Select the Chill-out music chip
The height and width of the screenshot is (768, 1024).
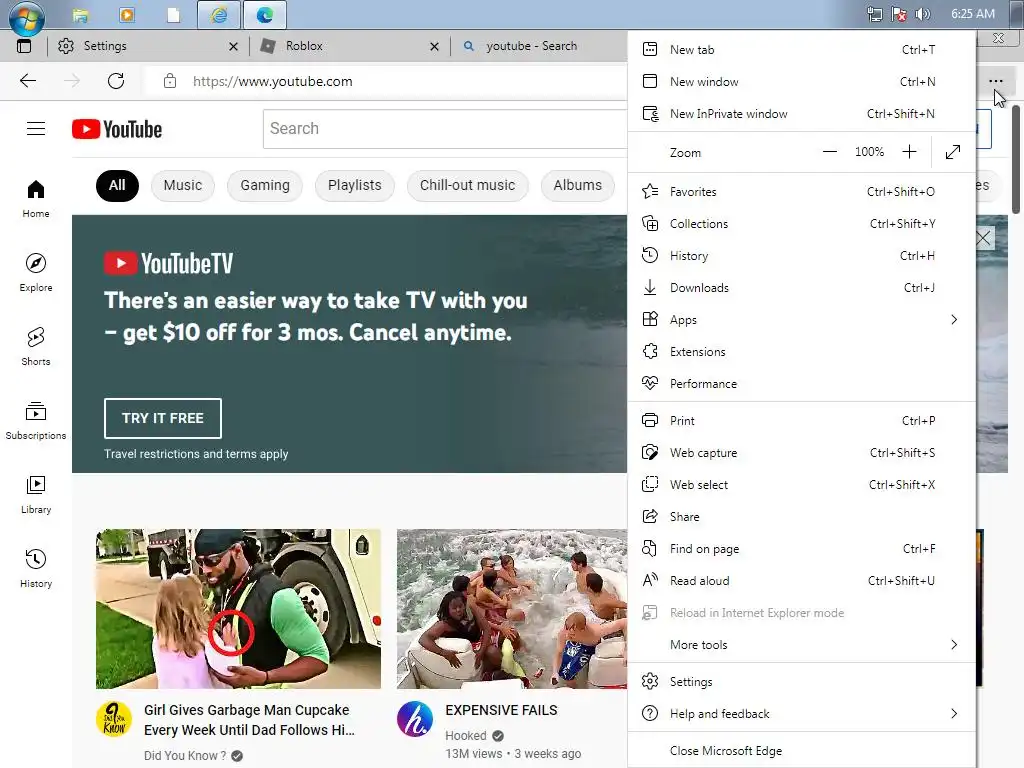click(468, 185)
